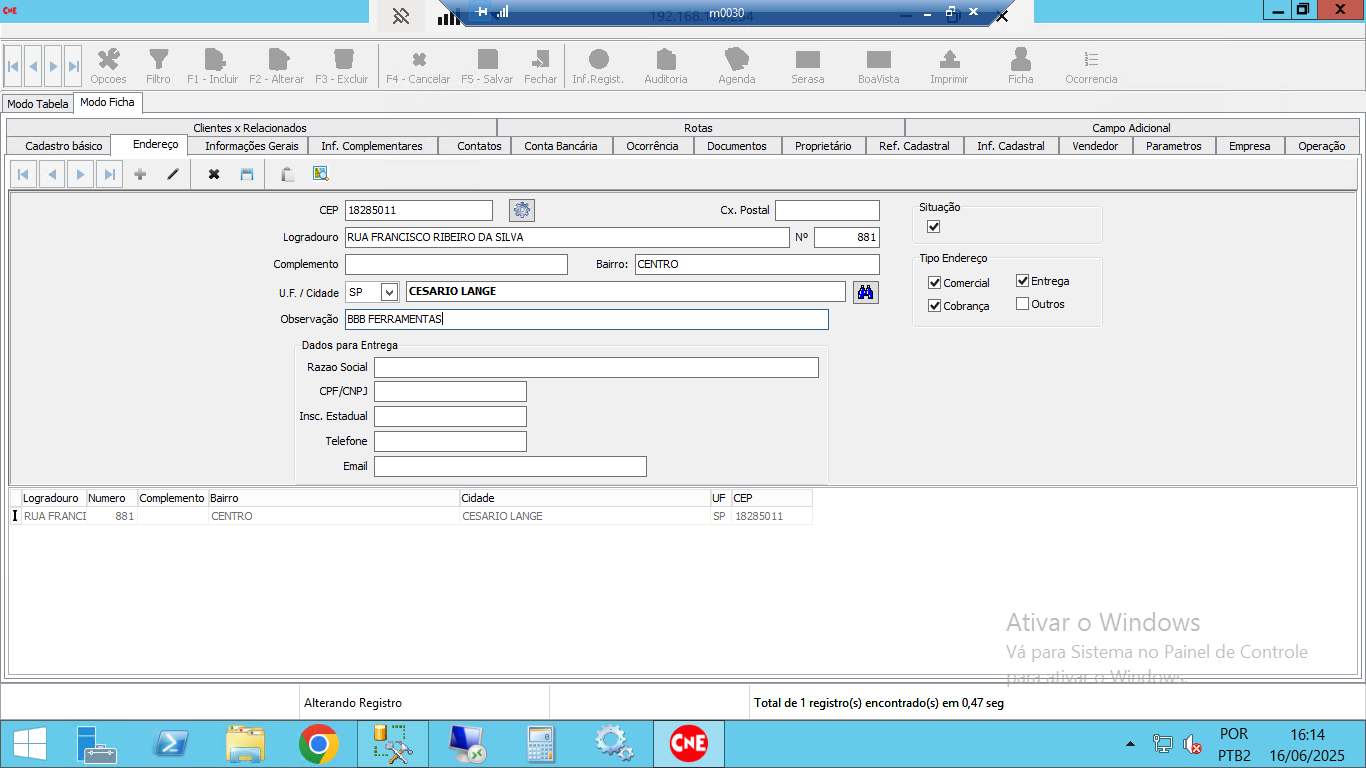Uncheck the Comercial address type
This screenshot has height=768, width=1366.
(x=935, y=283)
